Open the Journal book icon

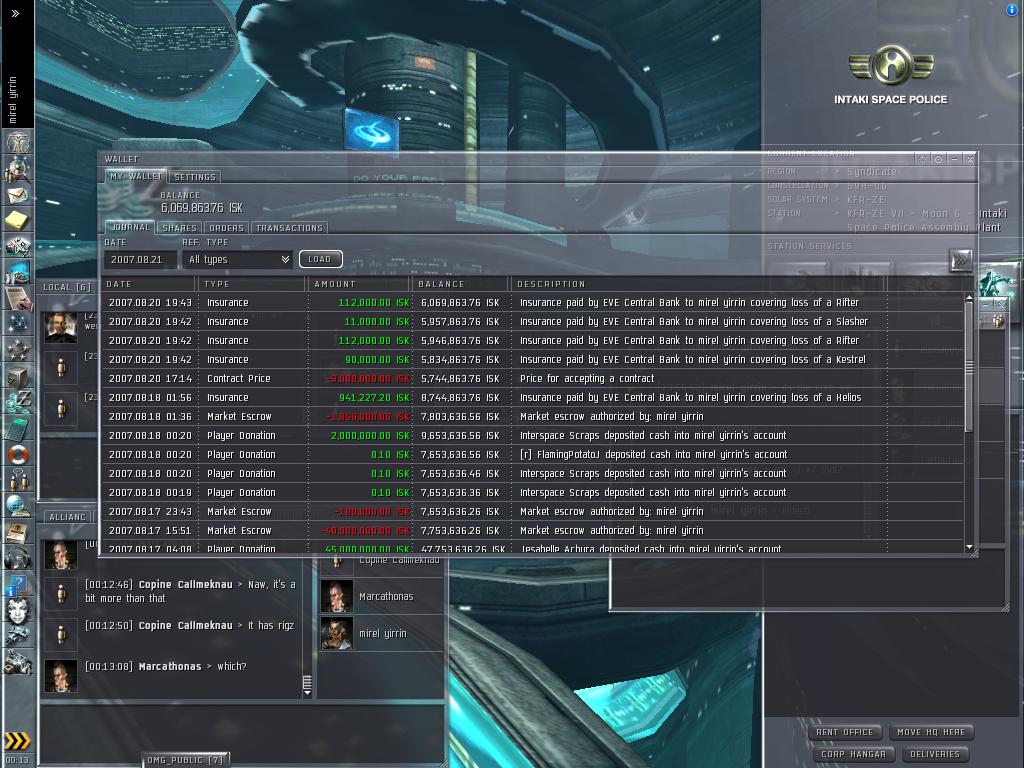[x=18, y=532]
